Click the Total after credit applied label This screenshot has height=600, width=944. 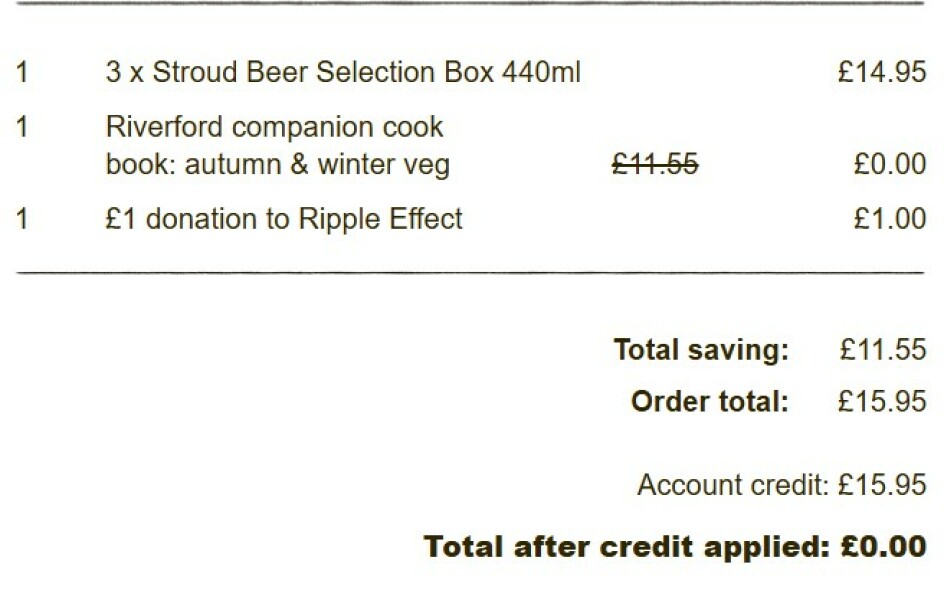tap(626, 547)
